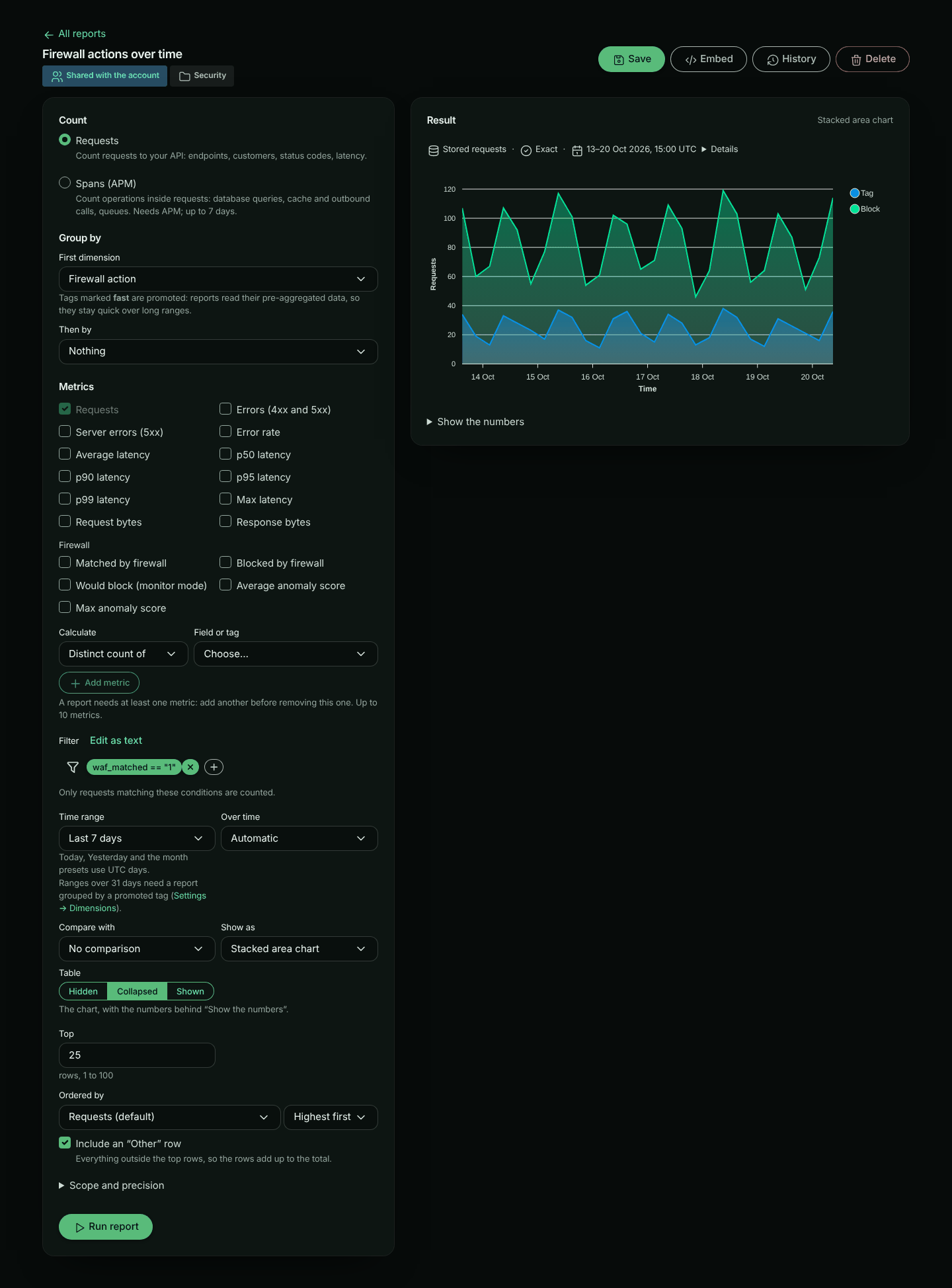Click the people icon in Shared badge
The image size is (952, 1288).
tap(57, 76)
